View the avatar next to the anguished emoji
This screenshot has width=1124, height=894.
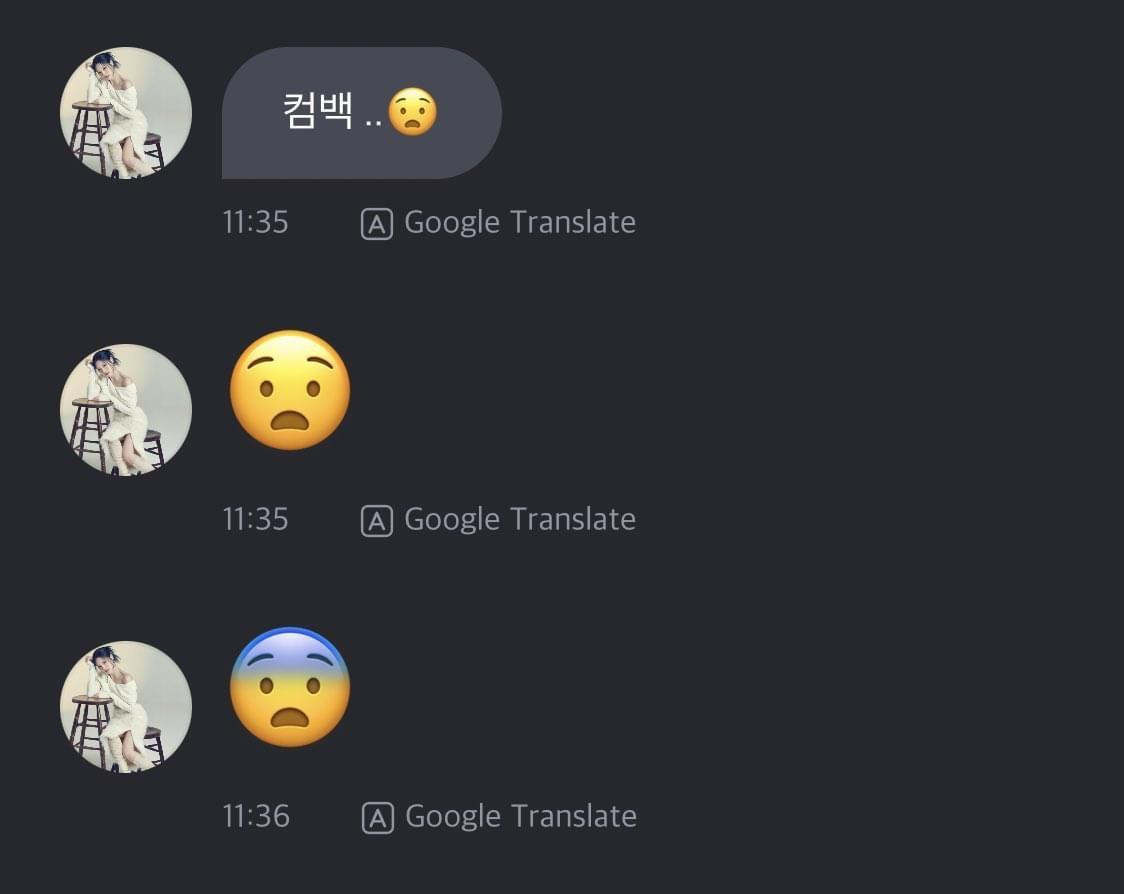(x=126, y=409)
